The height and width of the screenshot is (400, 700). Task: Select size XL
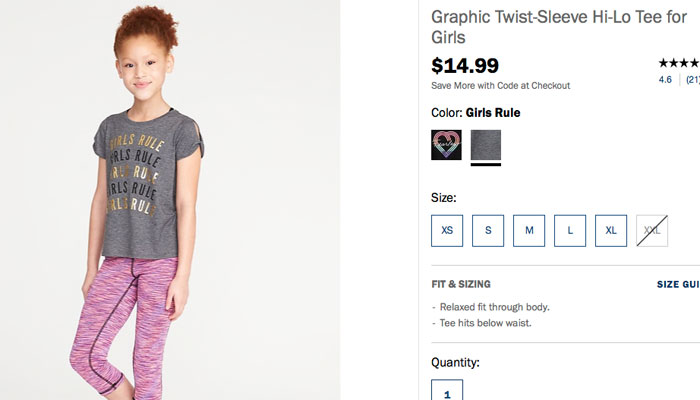611,230
